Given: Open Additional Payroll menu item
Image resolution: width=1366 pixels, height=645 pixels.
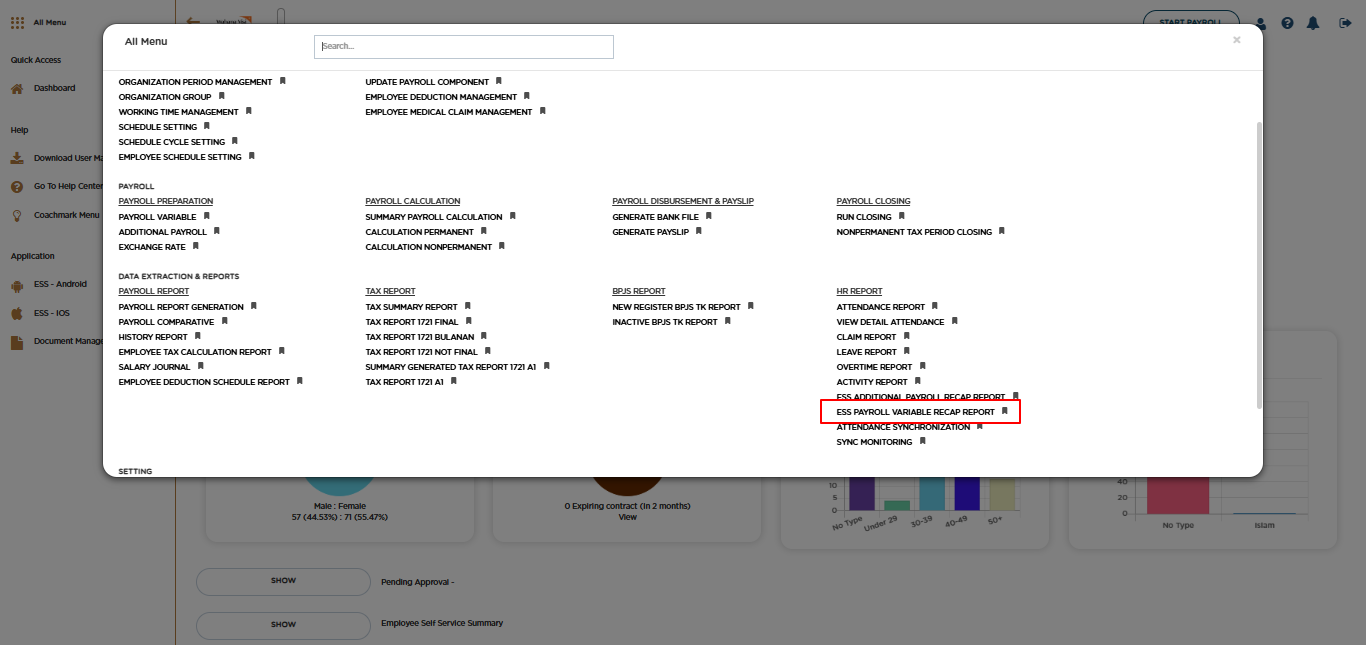Looking at the screenshot, I should click(163, 232).
